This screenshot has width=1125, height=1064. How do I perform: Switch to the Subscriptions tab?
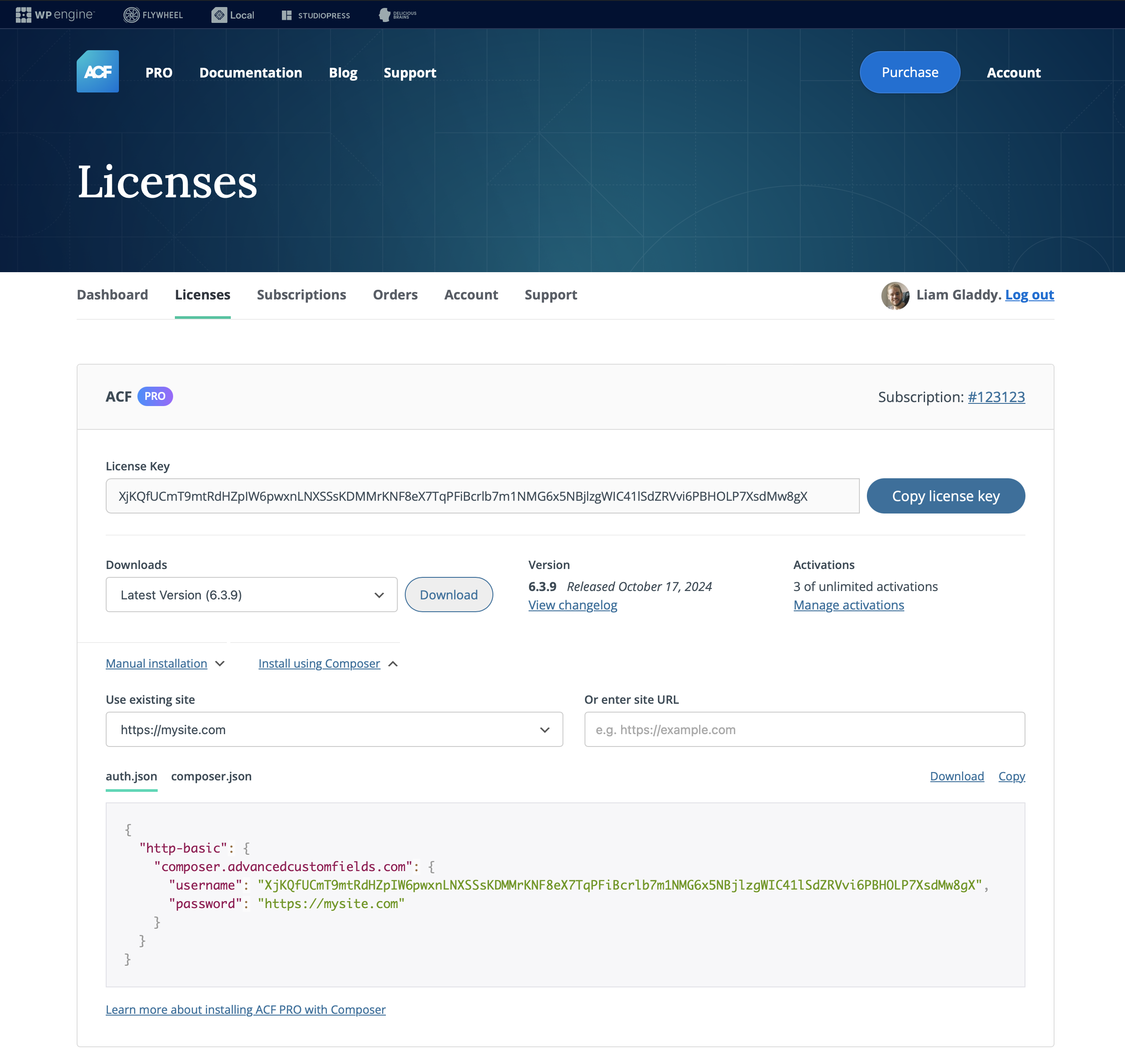(301, 294)
